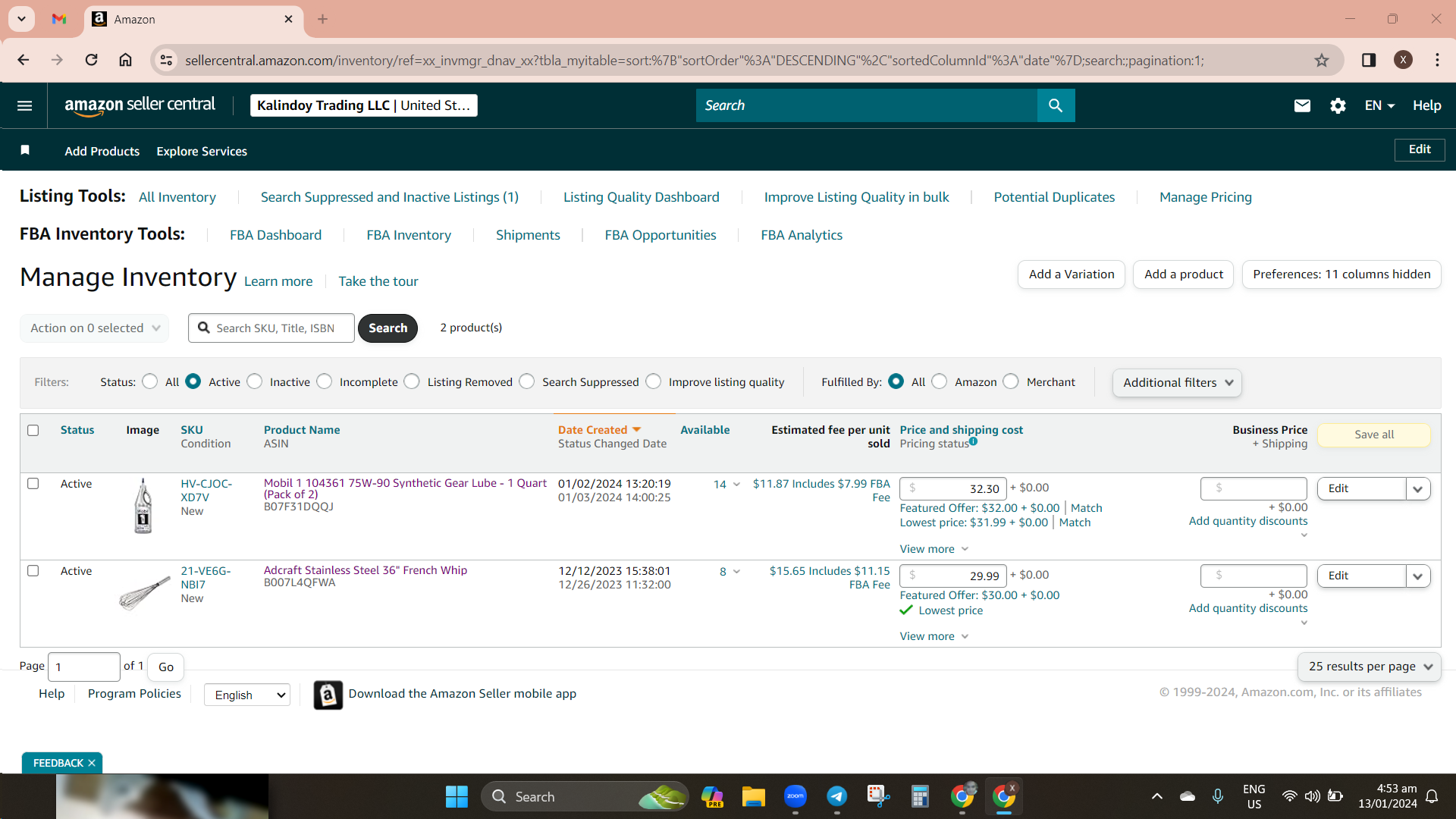Open the English language selector in footer
The height and width of the screenshot is (819, 1456).
coord(247,695)
